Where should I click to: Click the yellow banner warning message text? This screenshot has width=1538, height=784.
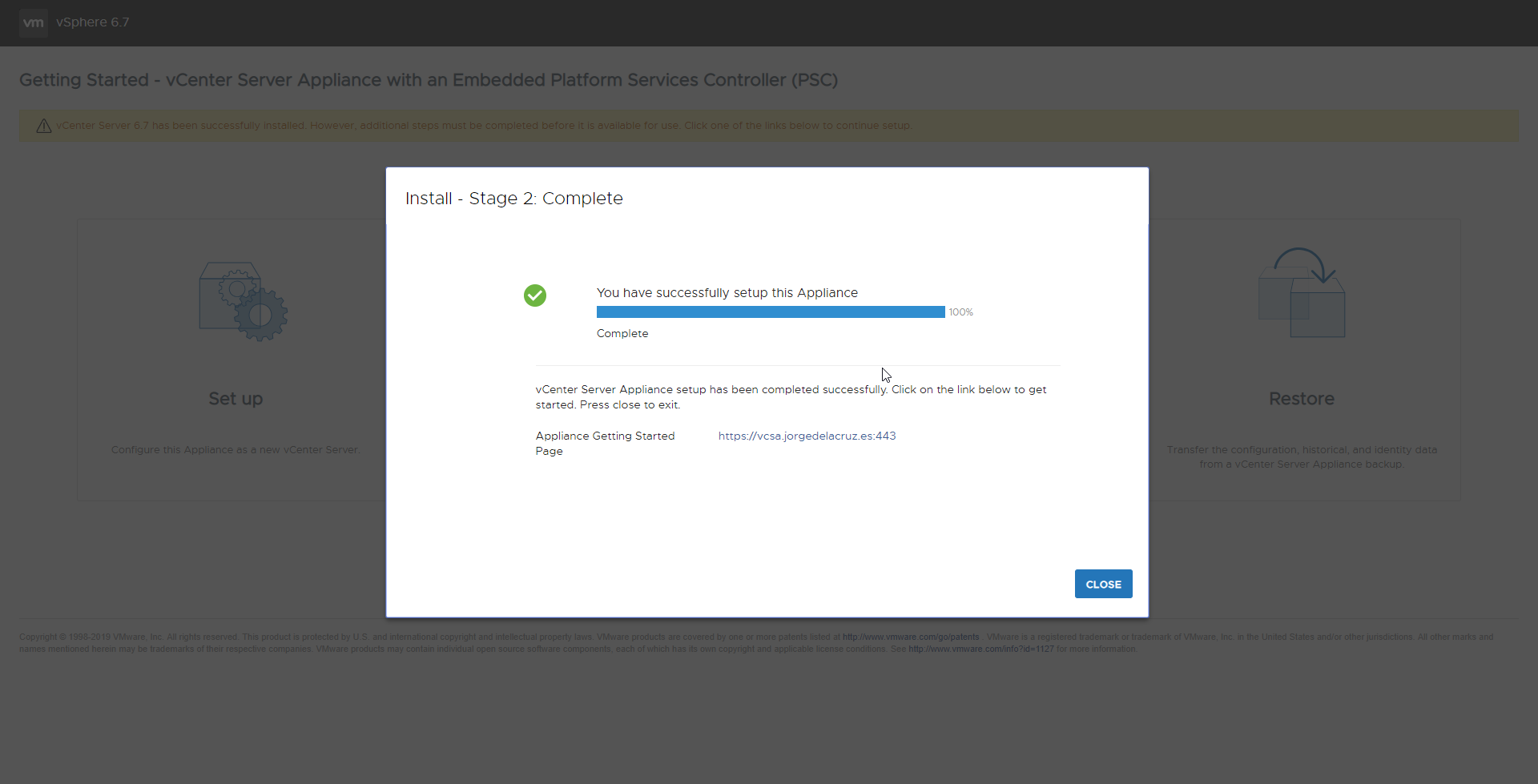tap(484, 126)
